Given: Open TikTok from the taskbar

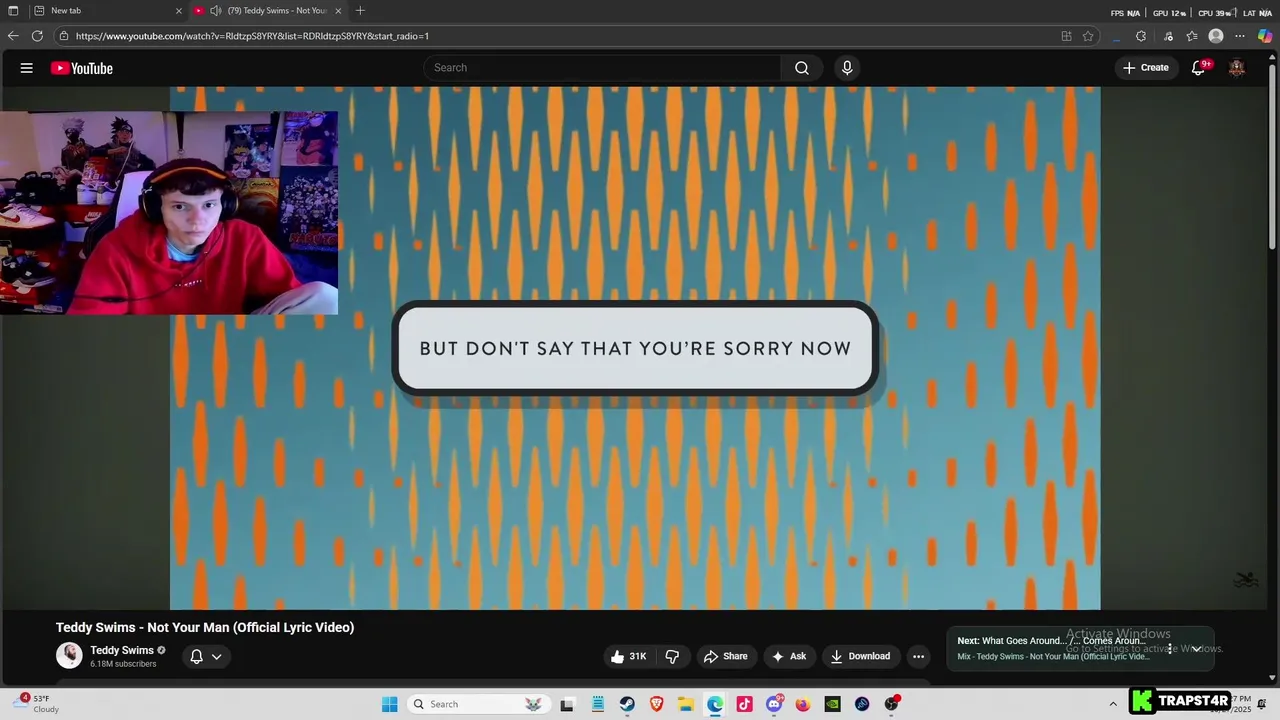Looking at the screenshot, I should click(x=744, y=704).
